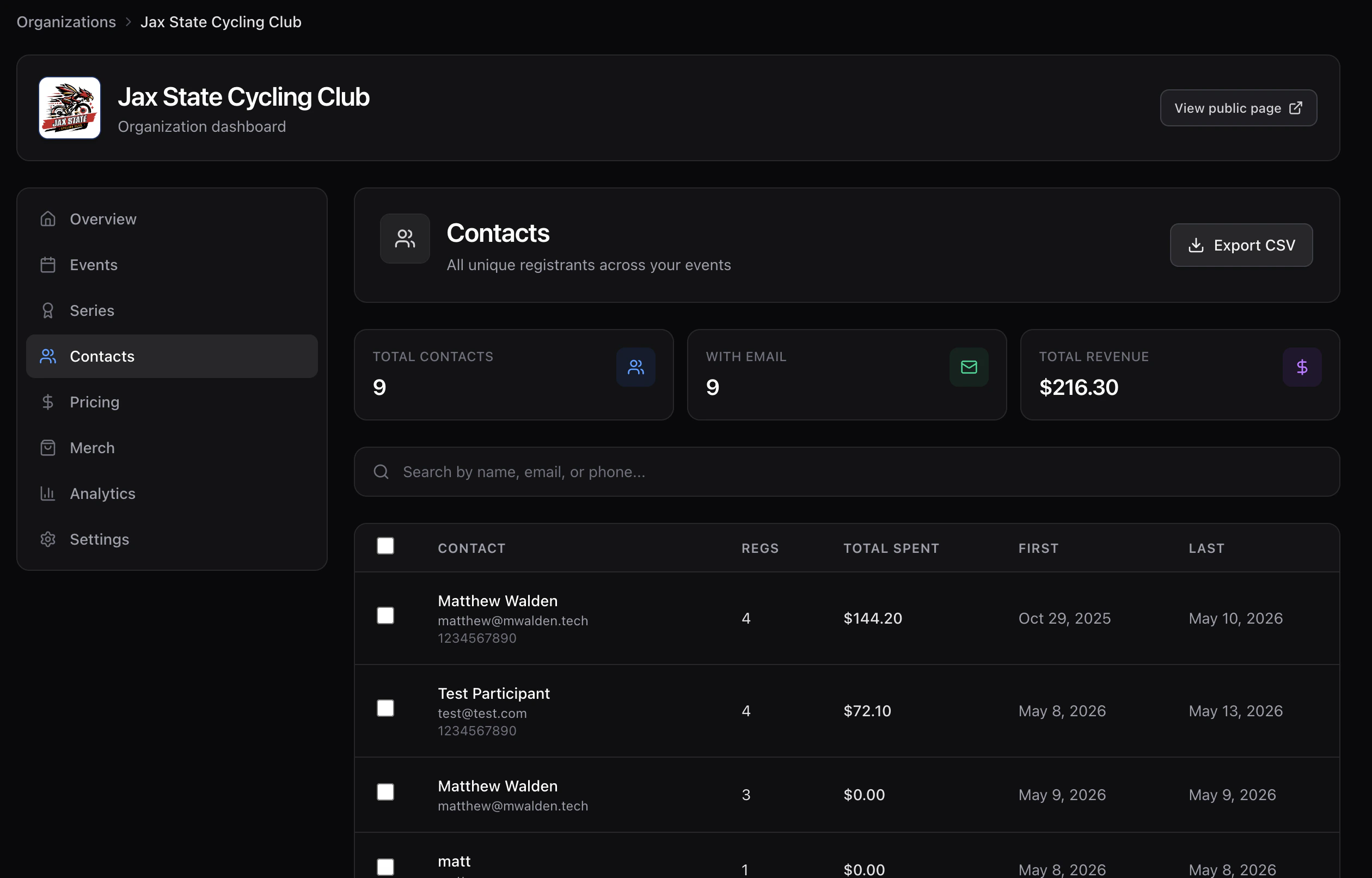Image resolution: width=1372 pixels, height=878 pixels.
Task: Click the Export CSV button
Action: pos(1241,245)
